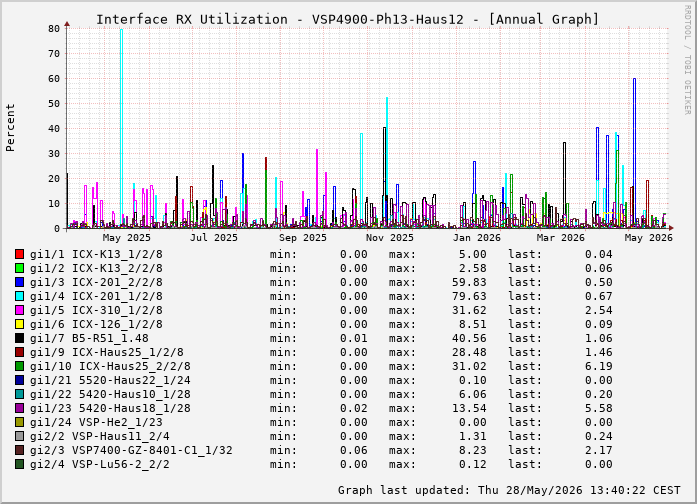Click the last value 6.19
The image size is (697, 504).
pyautogui.click(x=599, y=366)
